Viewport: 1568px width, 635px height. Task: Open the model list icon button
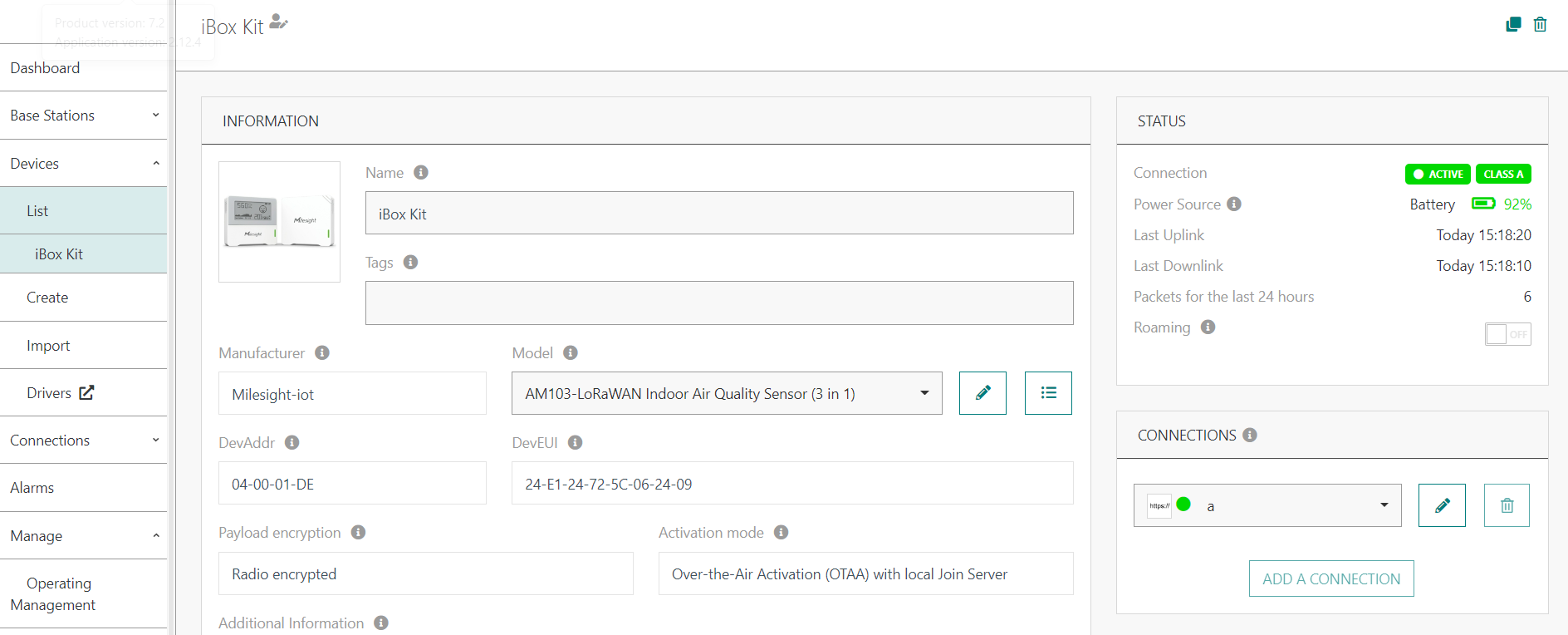click(1048, 393)
